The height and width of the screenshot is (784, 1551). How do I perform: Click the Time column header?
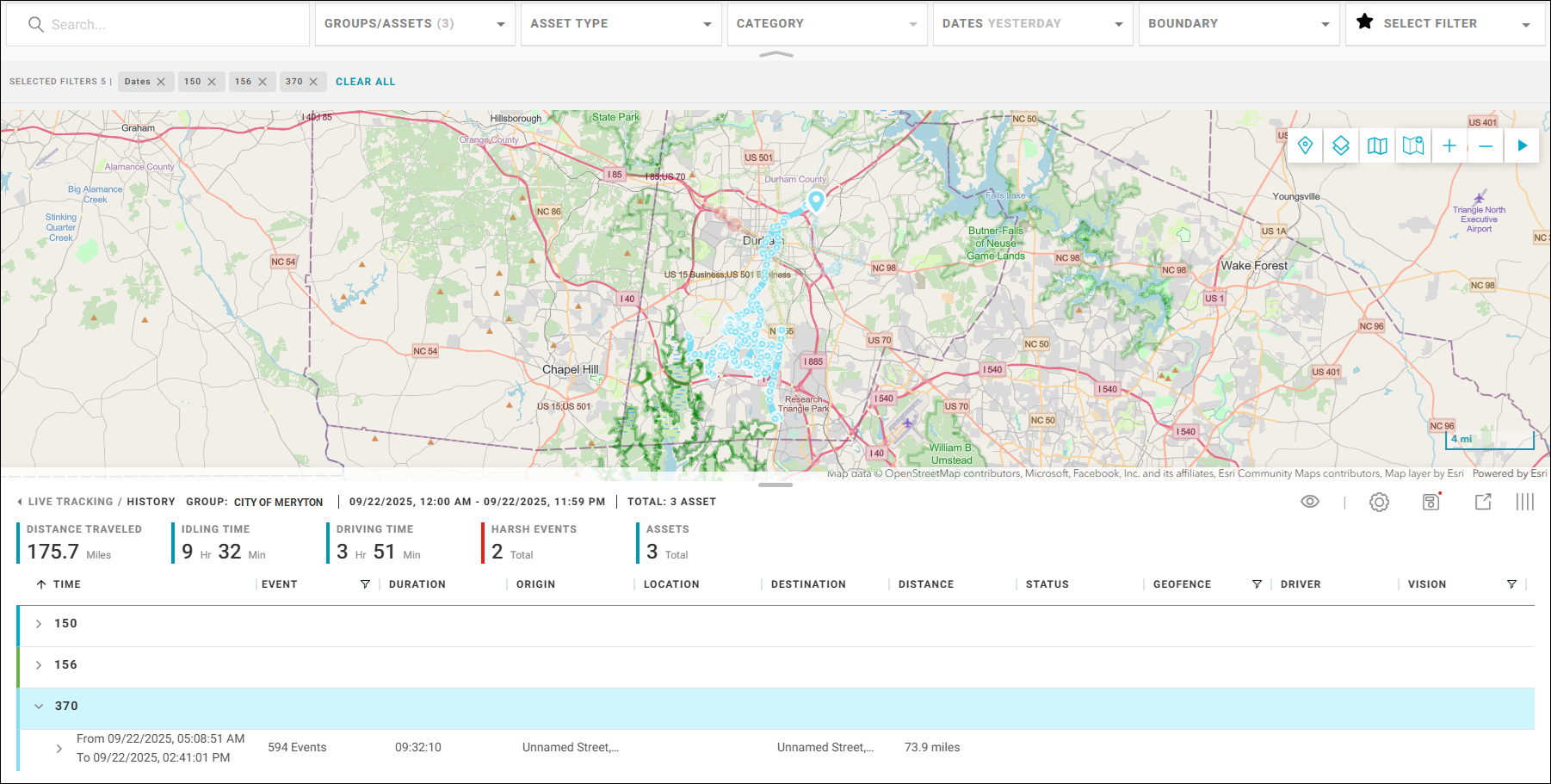pyautogui.click(x=67, y=584)
